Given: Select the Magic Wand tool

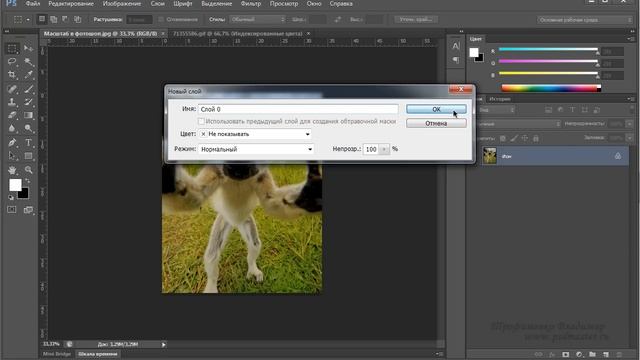Looking at the screenshot, I should [28, 62].
